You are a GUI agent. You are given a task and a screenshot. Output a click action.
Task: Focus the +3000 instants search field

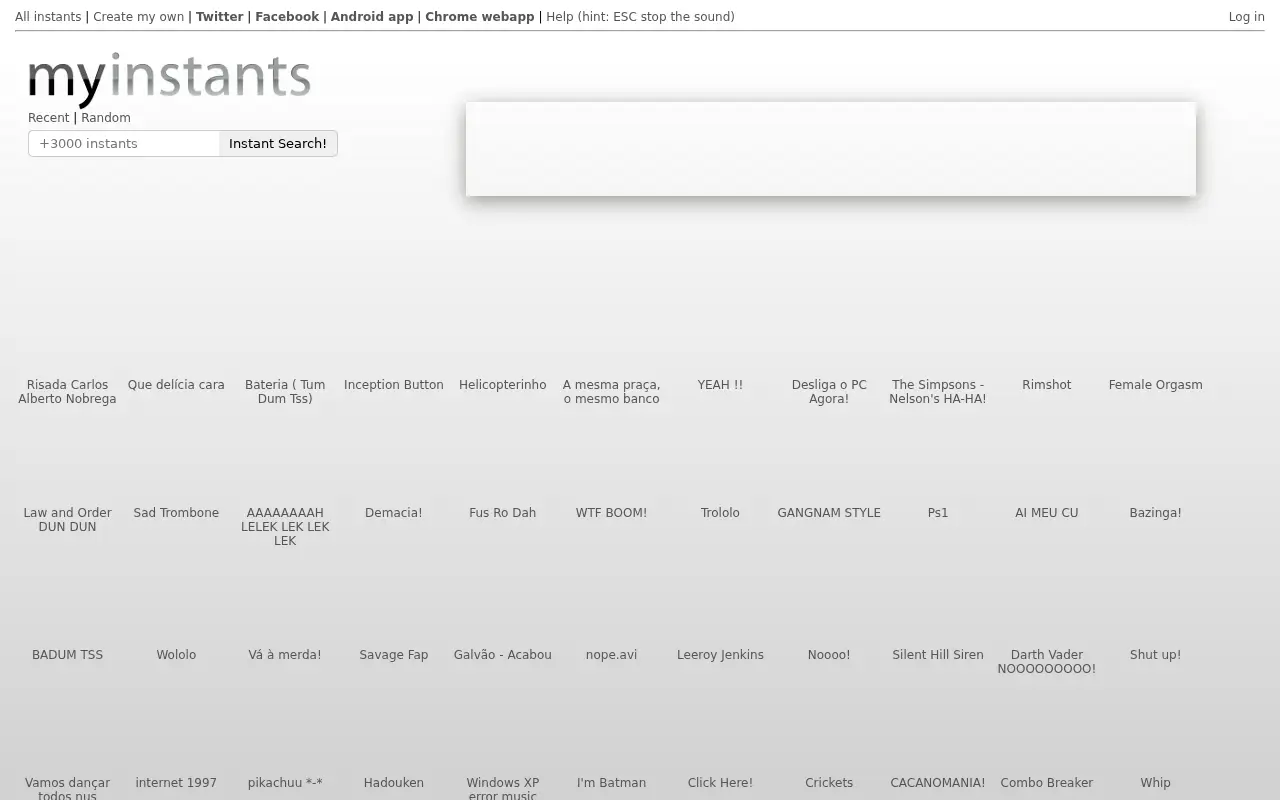click(x=124, y=143)
